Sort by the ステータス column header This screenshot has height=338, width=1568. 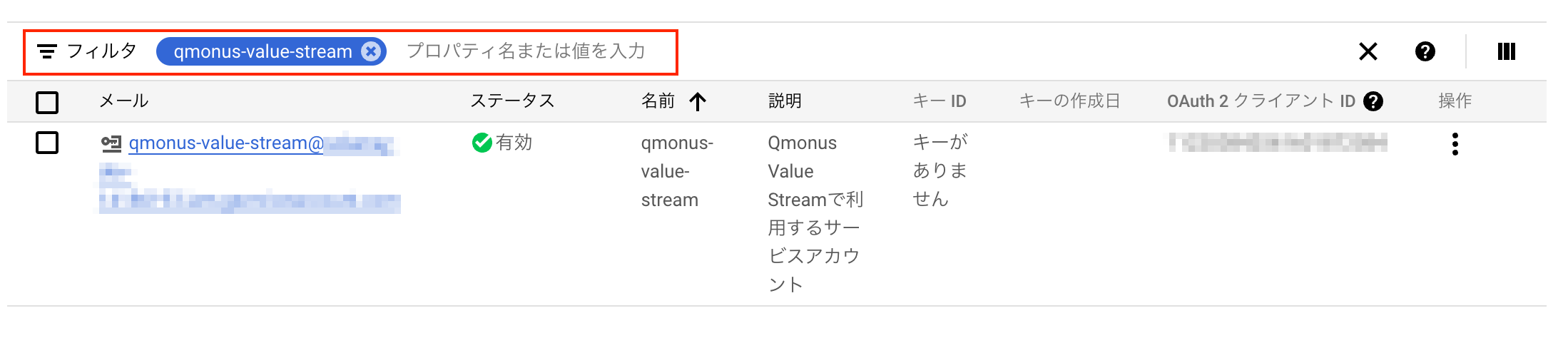[512, 101]
